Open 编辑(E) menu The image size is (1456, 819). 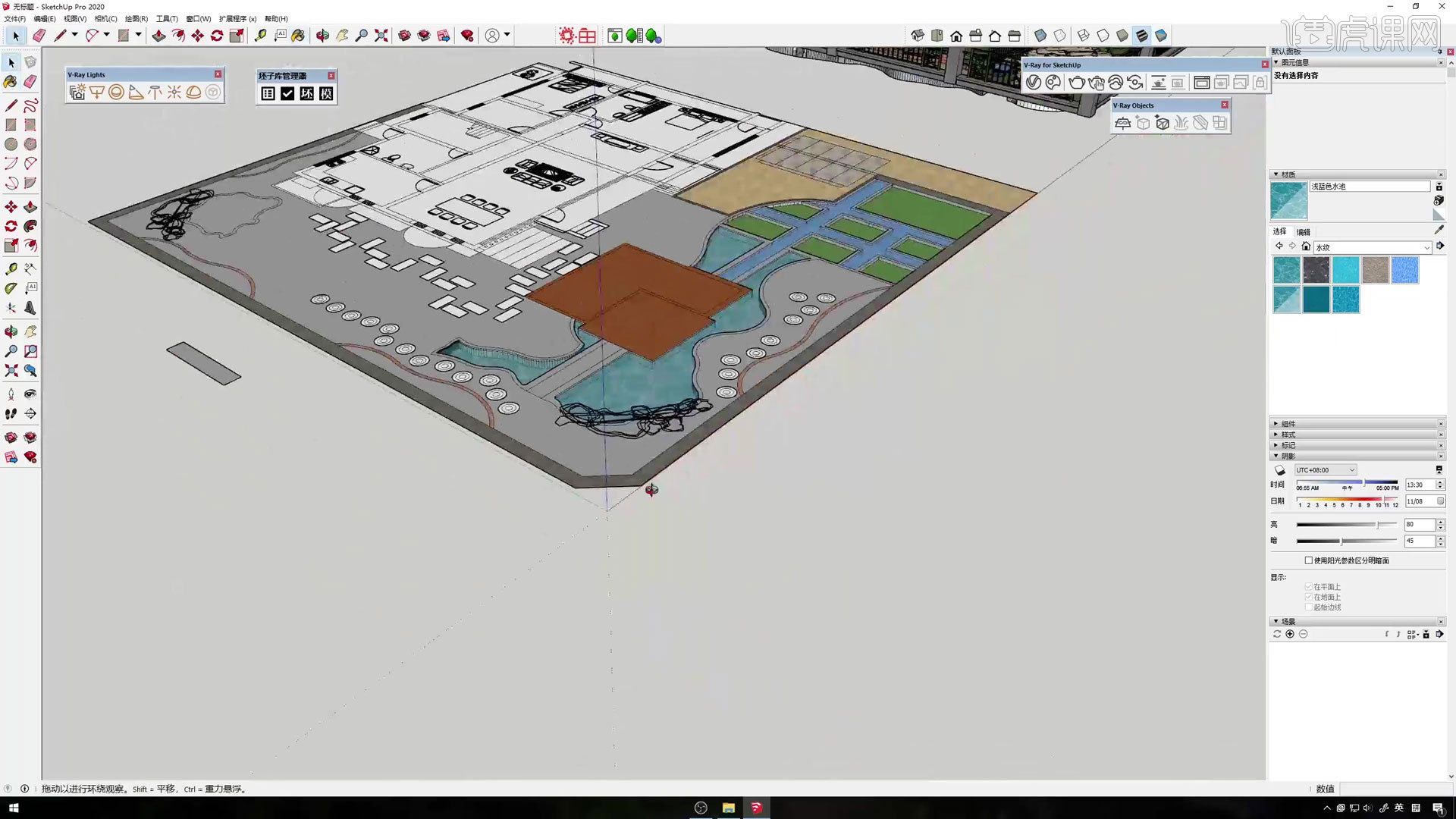coord(45,19)
